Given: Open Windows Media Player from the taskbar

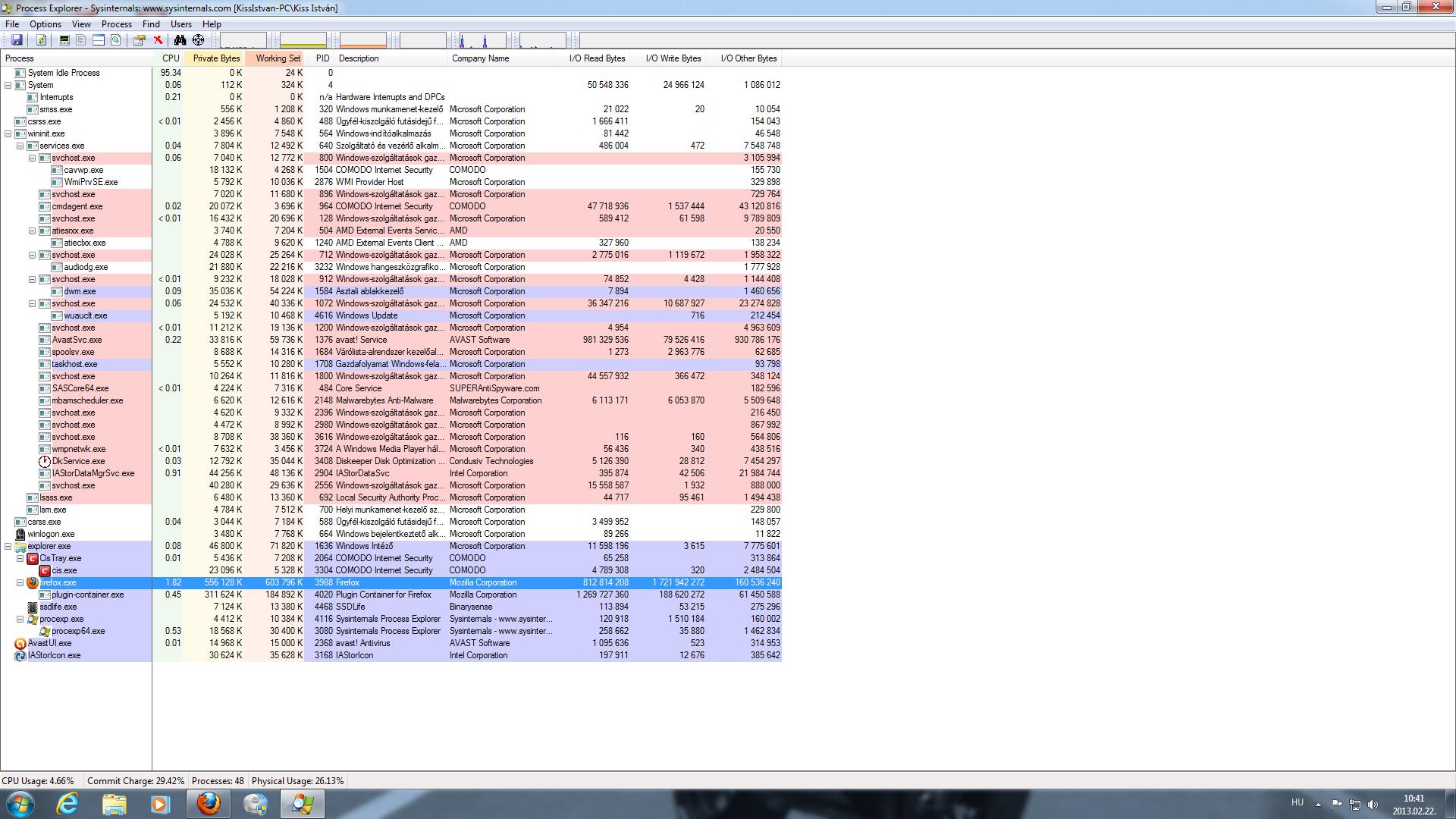Looking at the screenshot, I should 161,804.
